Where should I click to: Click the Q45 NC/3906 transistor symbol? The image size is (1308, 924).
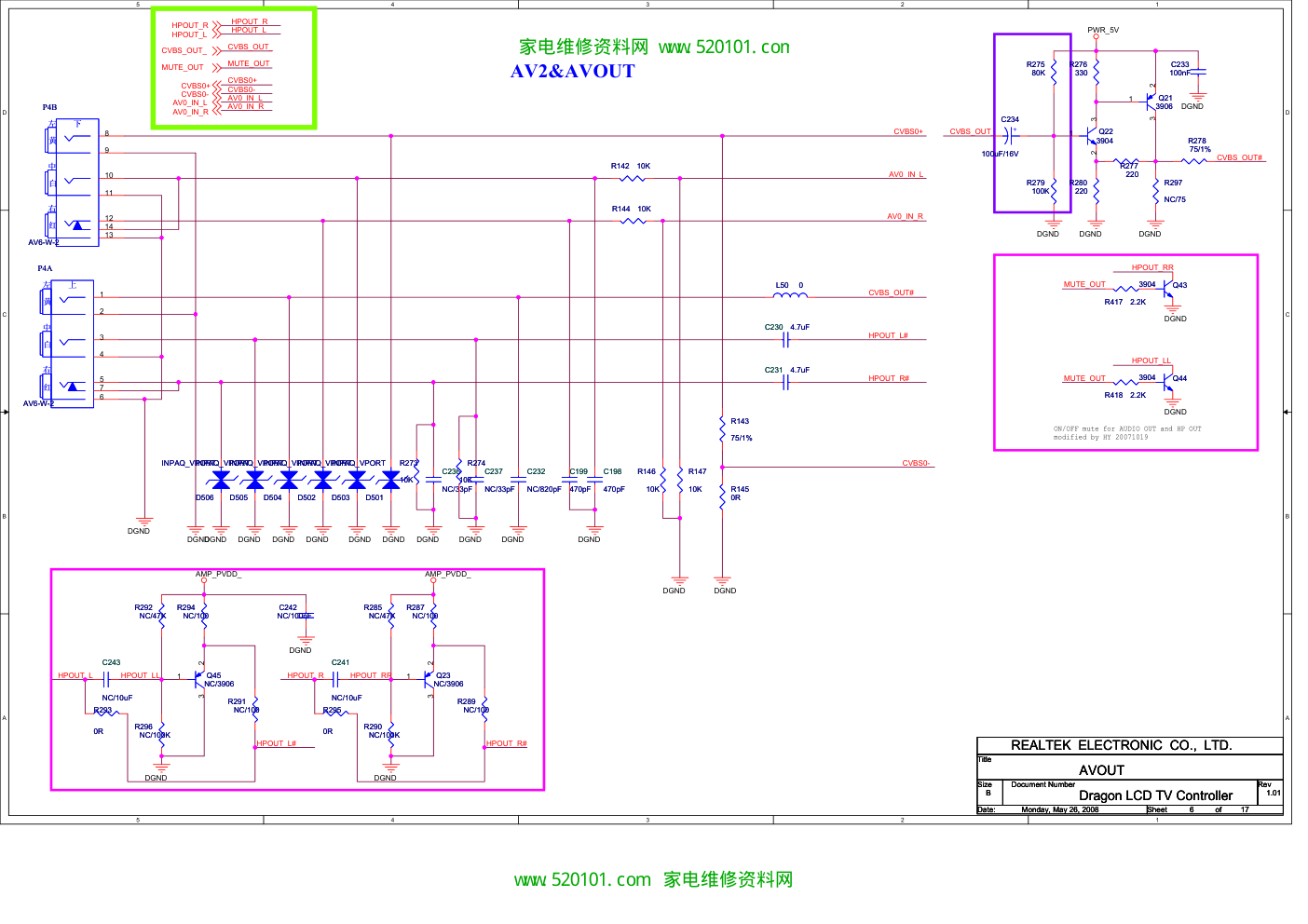198,679
